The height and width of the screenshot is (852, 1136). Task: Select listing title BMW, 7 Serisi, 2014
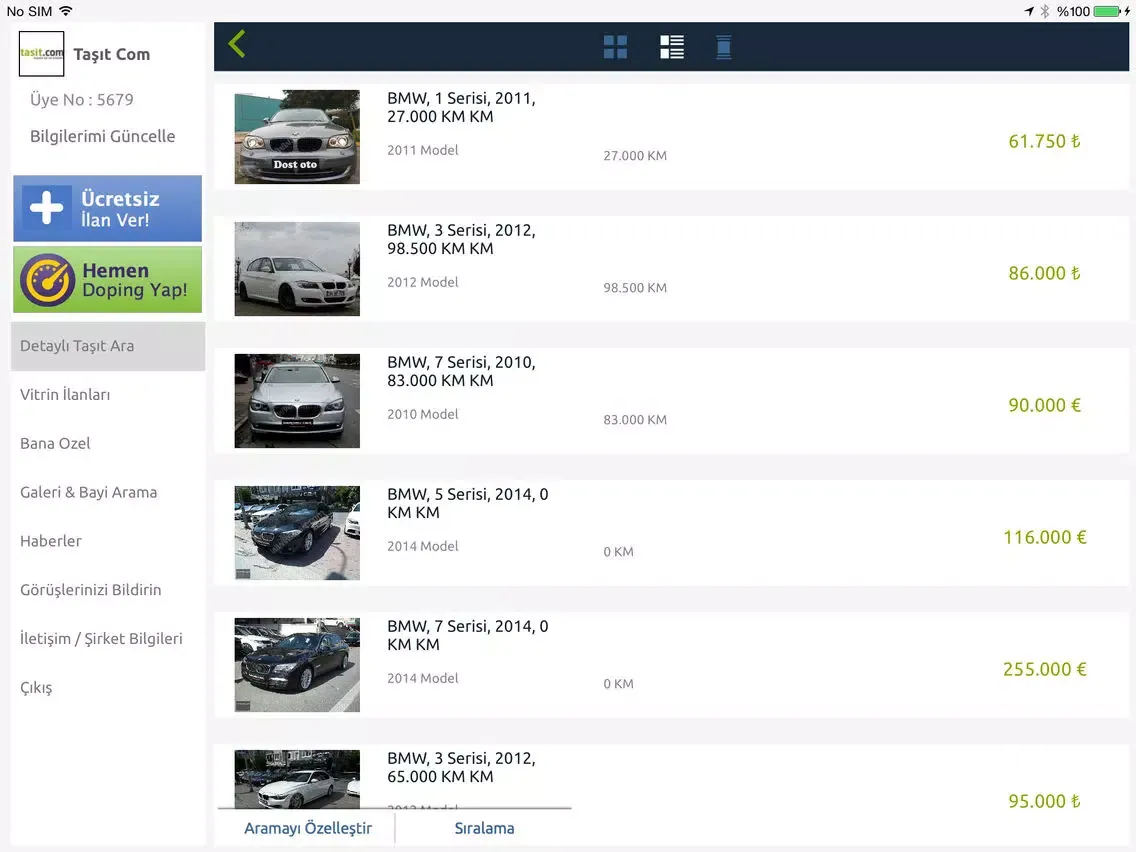coord(468,635)
